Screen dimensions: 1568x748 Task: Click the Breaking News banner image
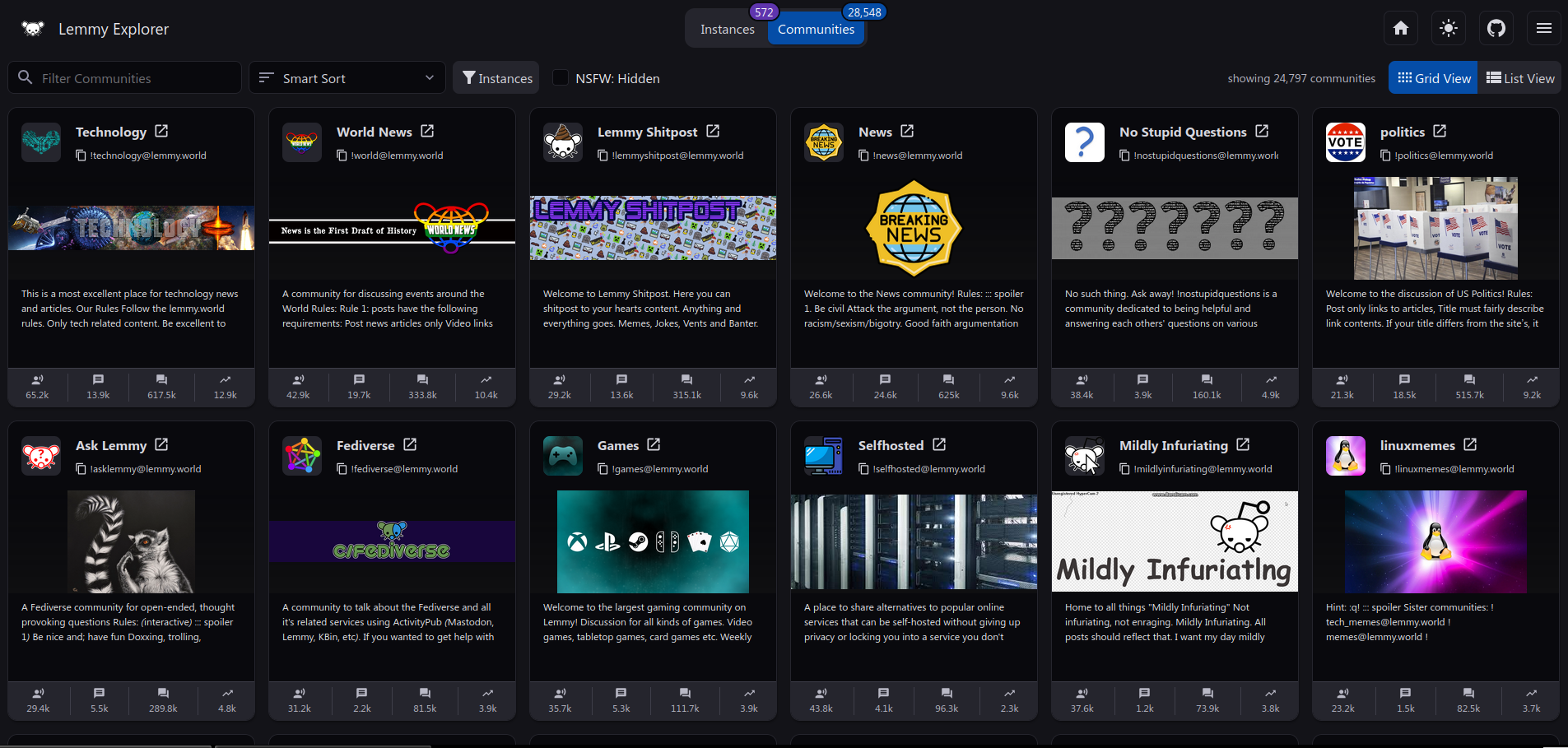[914, 228]
